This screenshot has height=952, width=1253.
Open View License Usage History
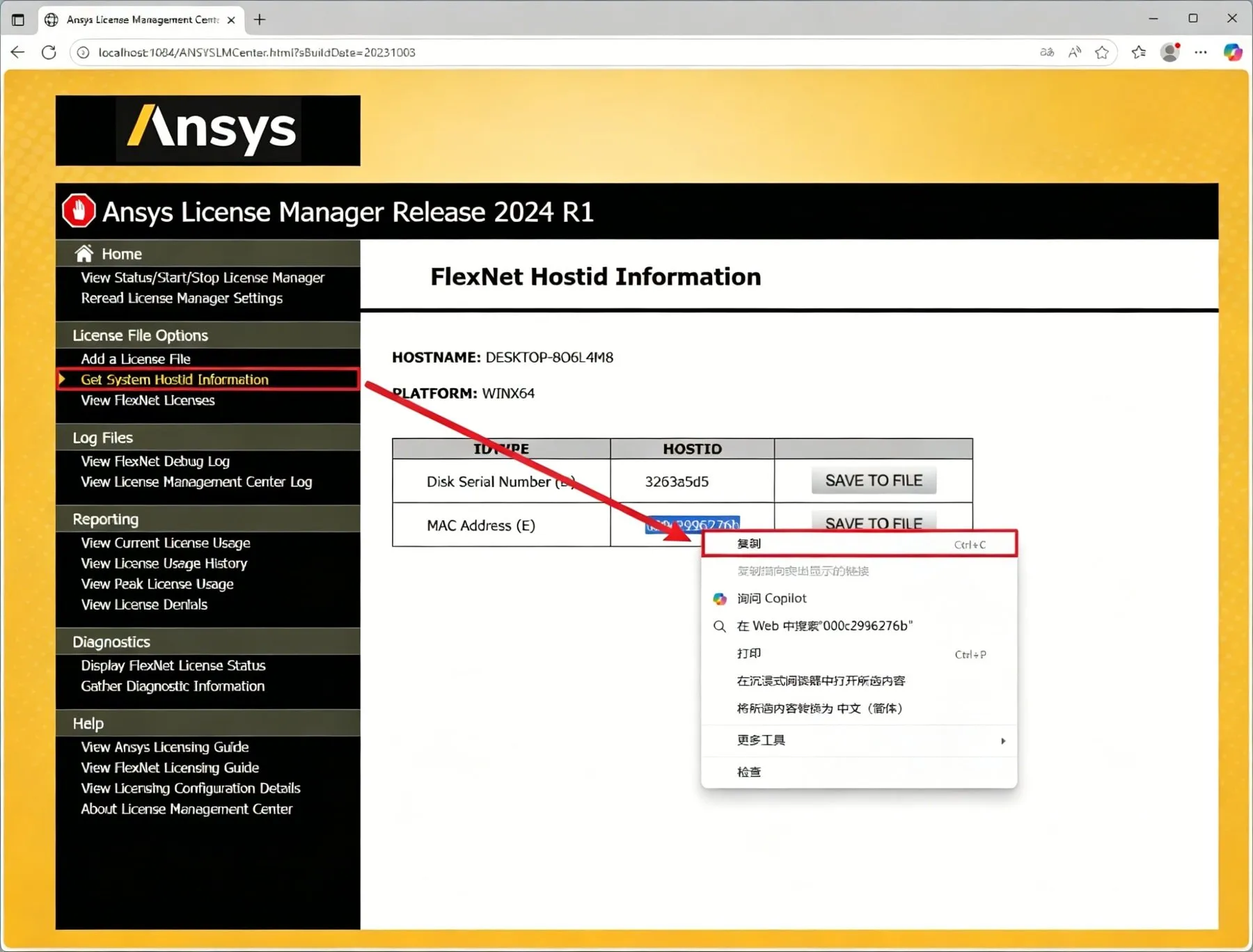[164, 563]
